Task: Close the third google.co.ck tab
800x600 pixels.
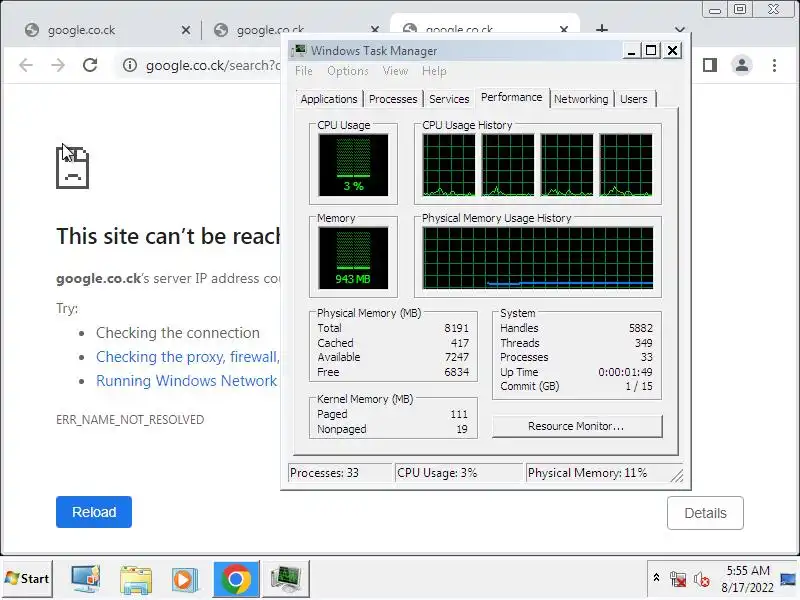Action: pos(564,30)
